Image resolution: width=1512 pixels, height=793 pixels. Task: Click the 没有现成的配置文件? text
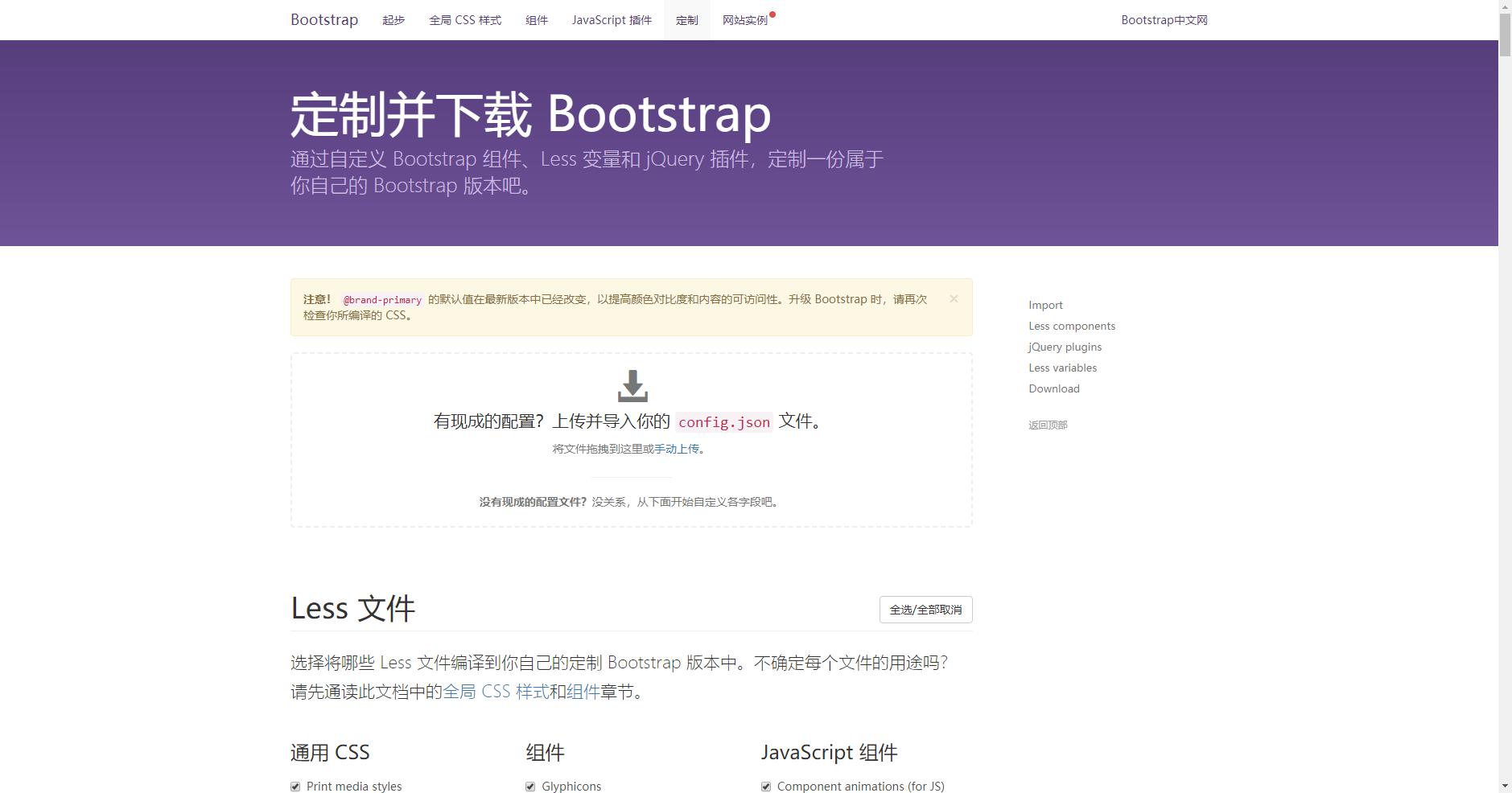click(x=534, y=502)
